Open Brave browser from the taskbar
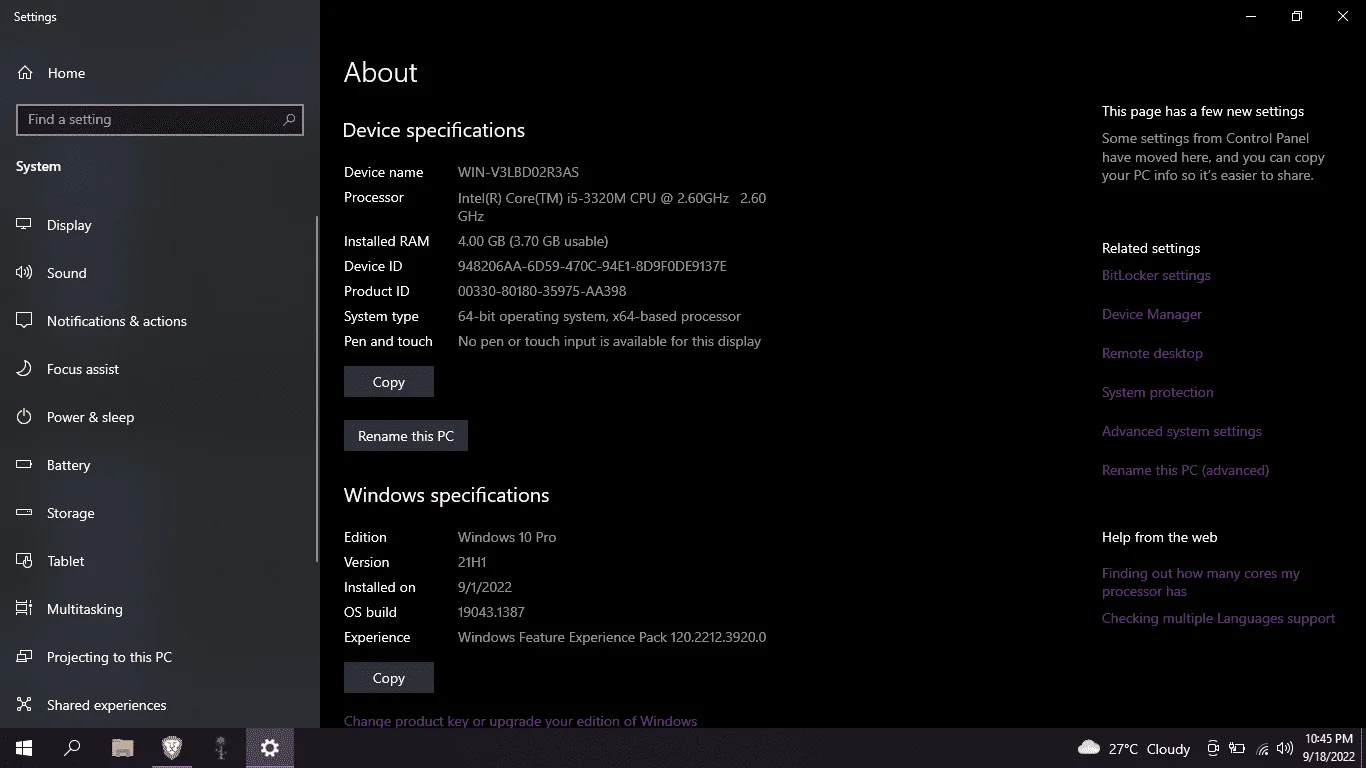This screenshot has height=768, width=1366. 172,748
